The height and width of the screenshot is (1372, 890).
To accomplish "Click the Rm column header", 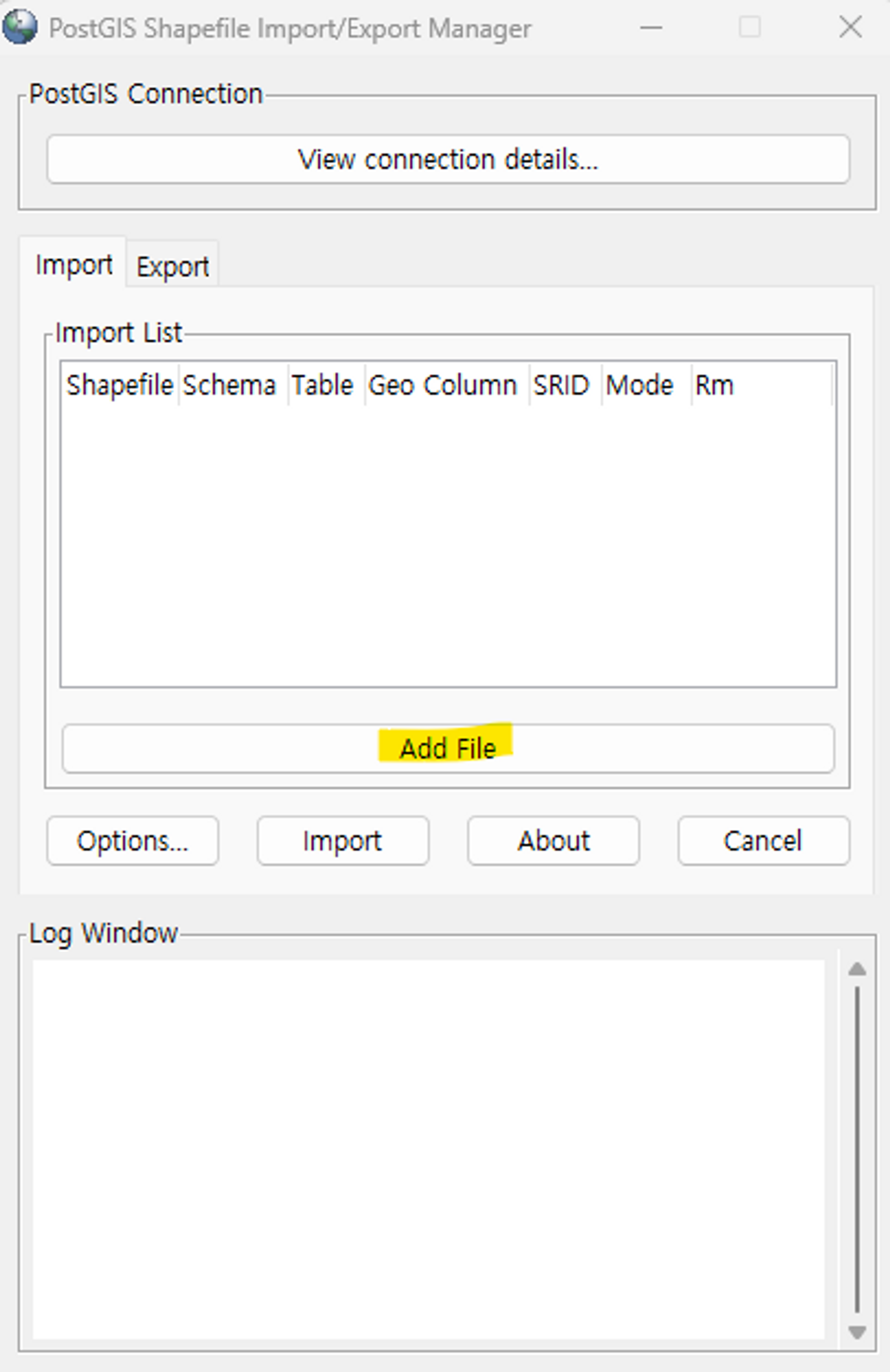I will [761, 384].
